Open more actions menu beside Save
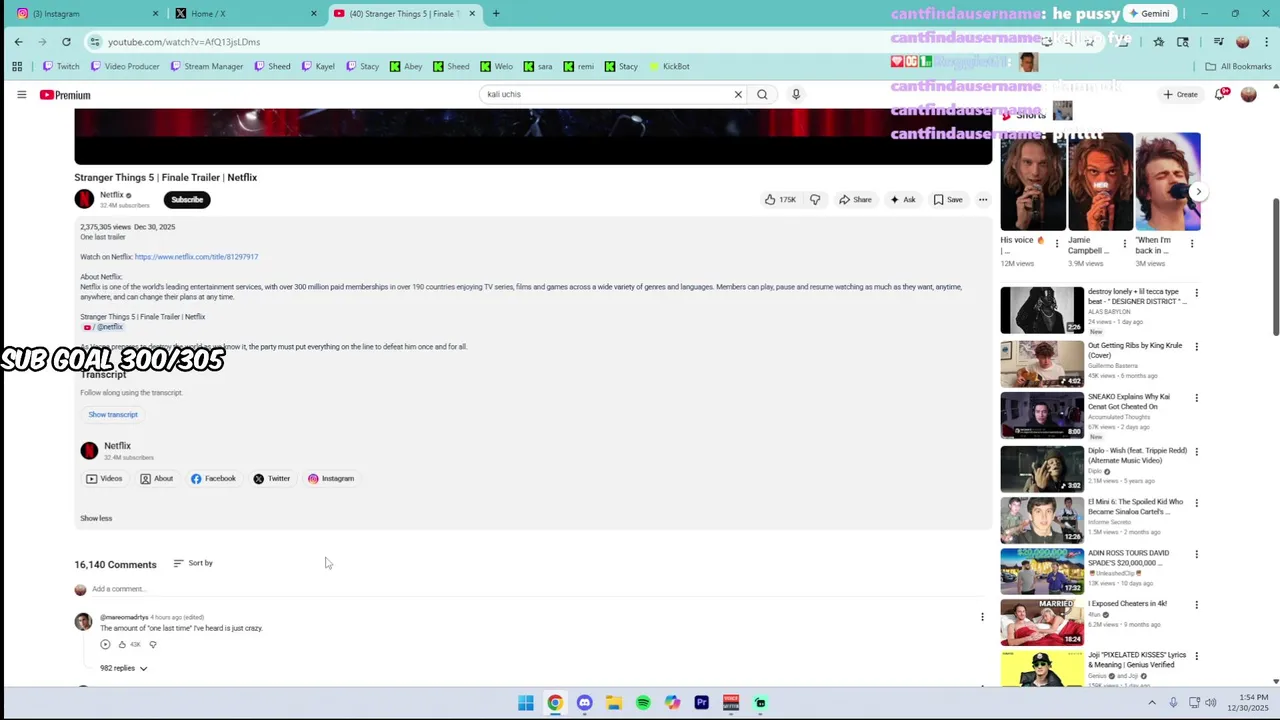This screenshot has width=1280, height=720. pos(983,199)
